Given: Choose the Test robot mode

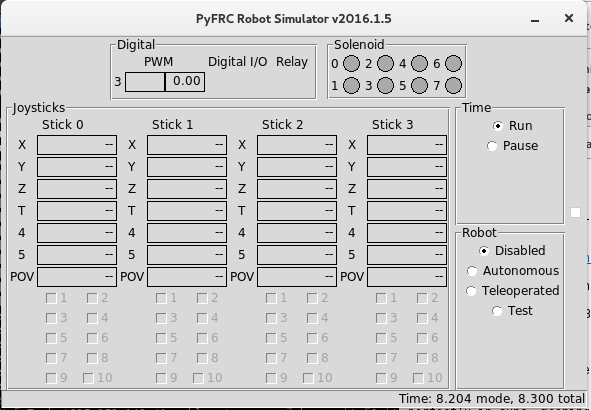Looking at the screenshot, I should (x=497, y=311).
